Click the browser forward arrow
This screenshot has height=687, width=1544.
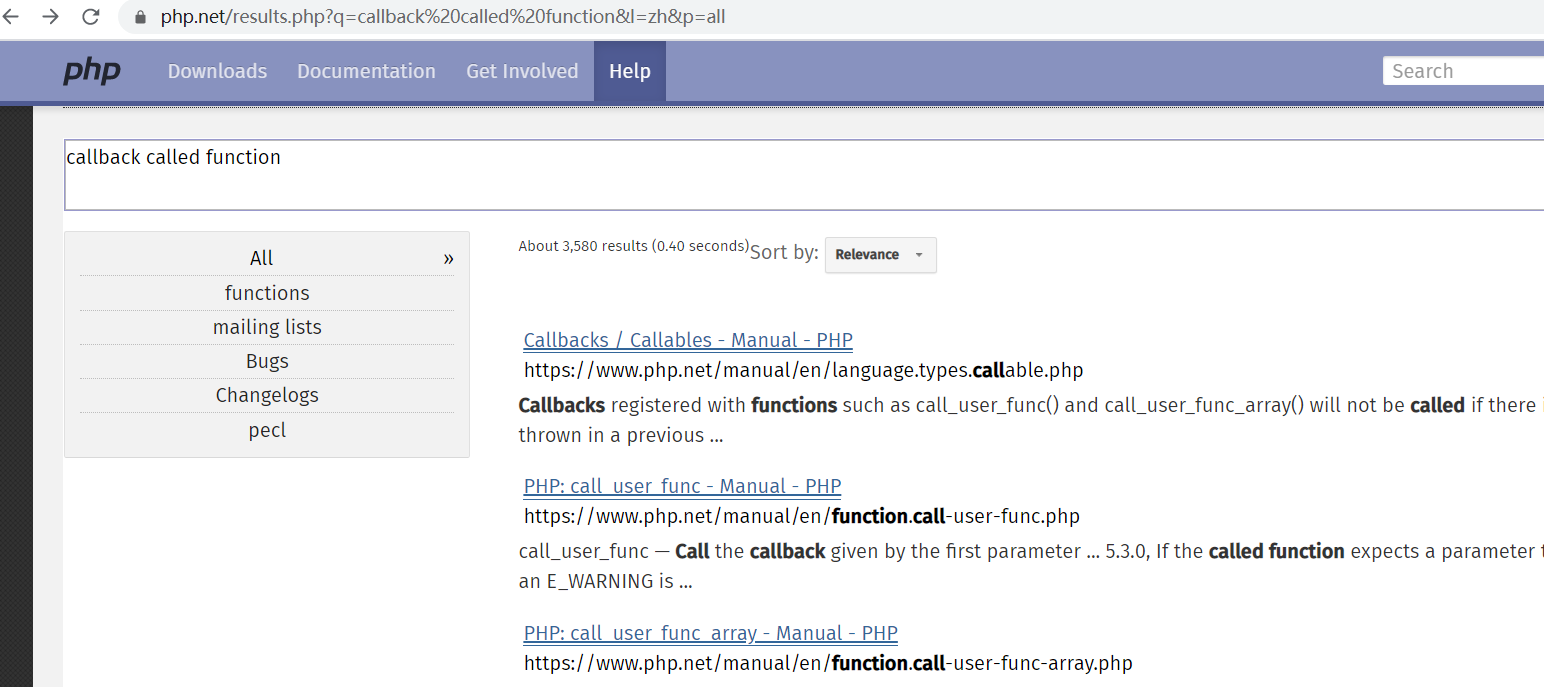(50, 17)
